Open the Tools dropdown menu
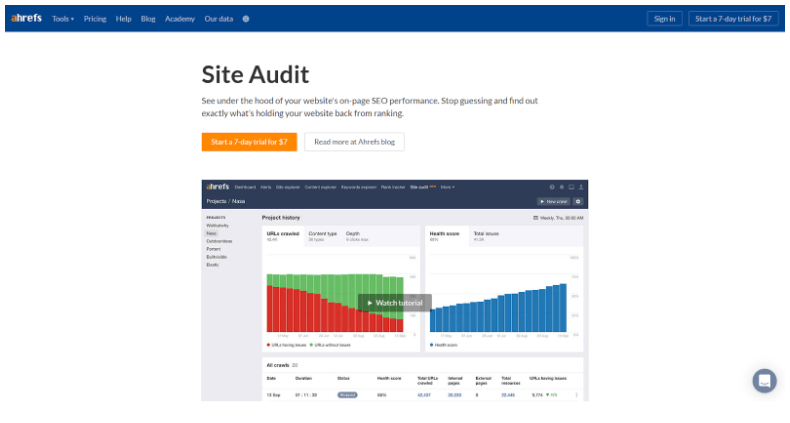 [63, 19]
